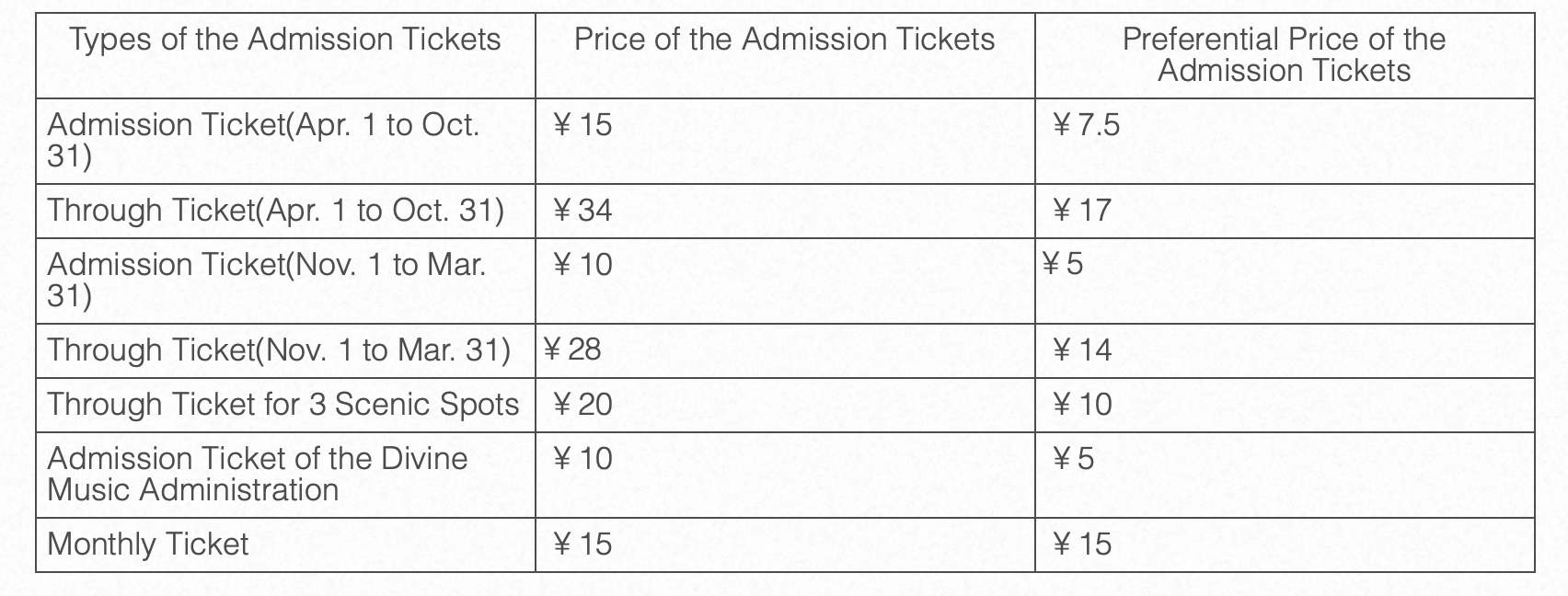Select the 'Preferential Price' column header

tap(1284, 55)
